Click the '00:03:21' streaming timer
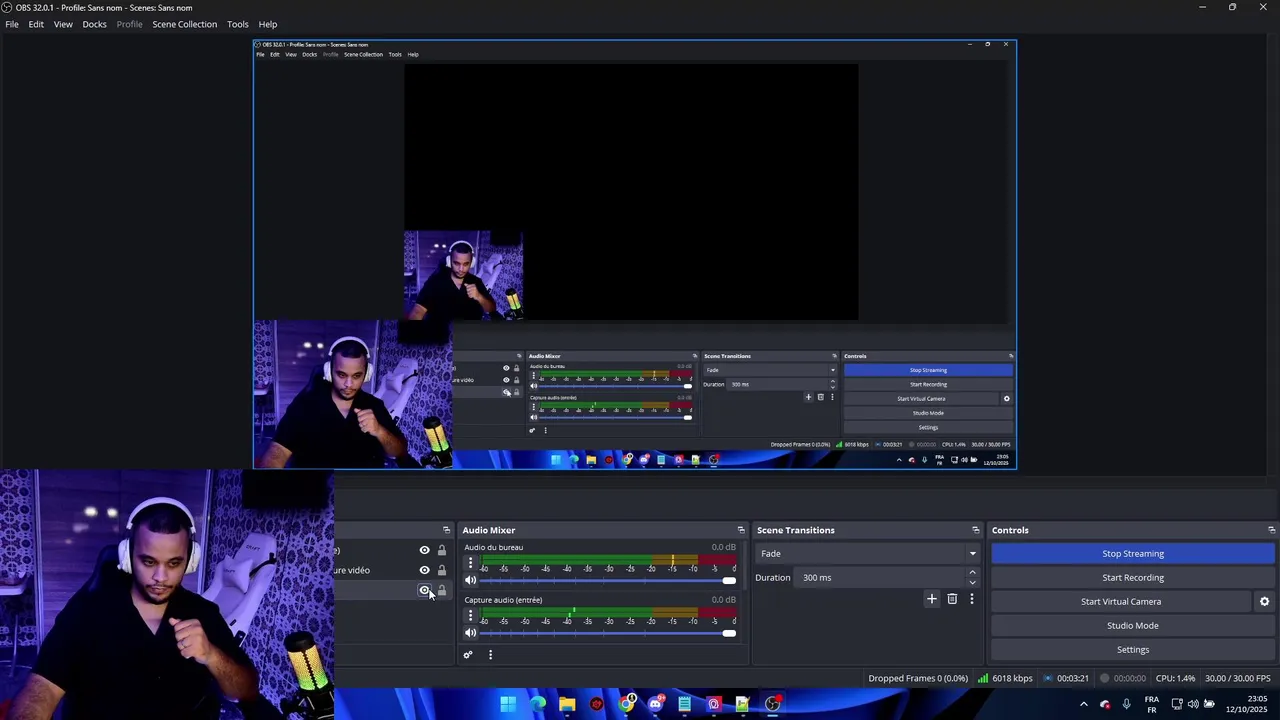The width and height of the screenshot is (1280, 720). point(1073,678)
